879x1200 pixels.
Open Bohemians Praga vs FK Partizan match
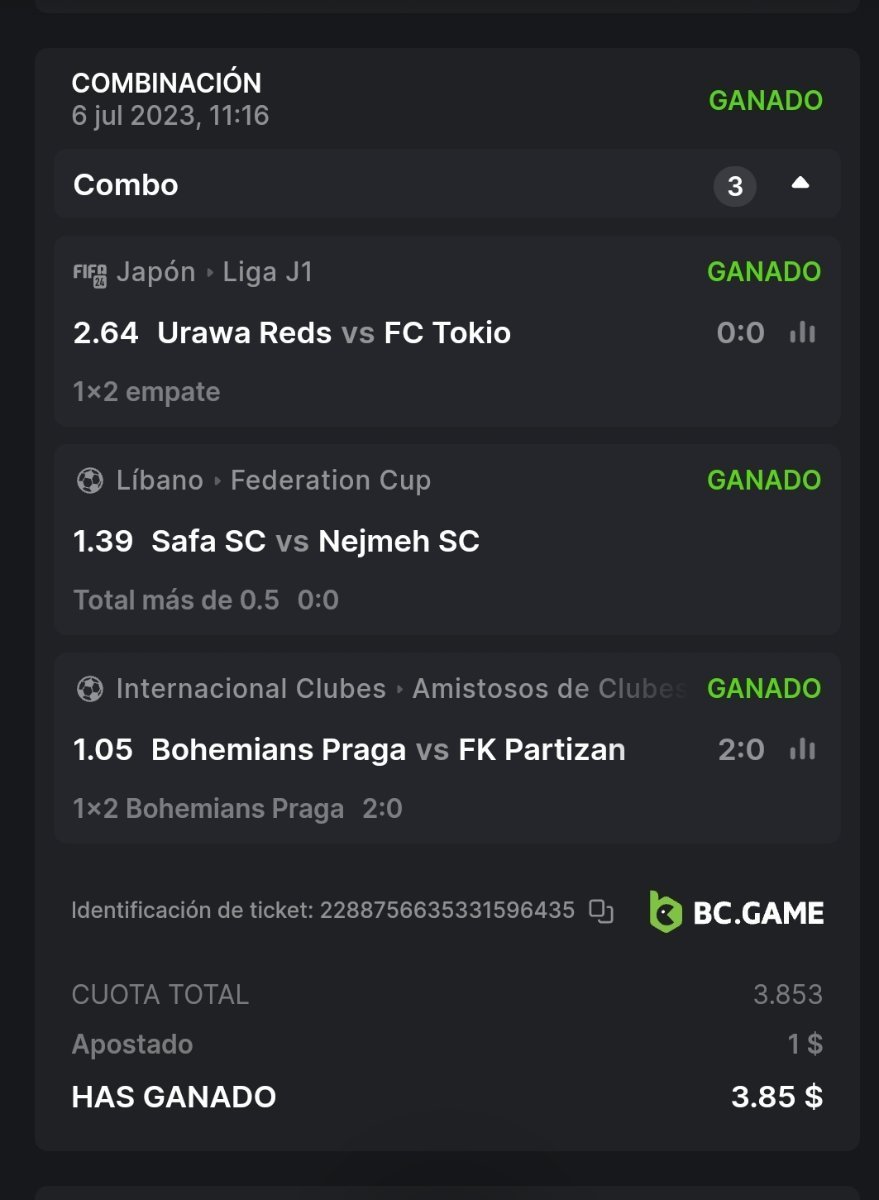[x=388, y=749]
